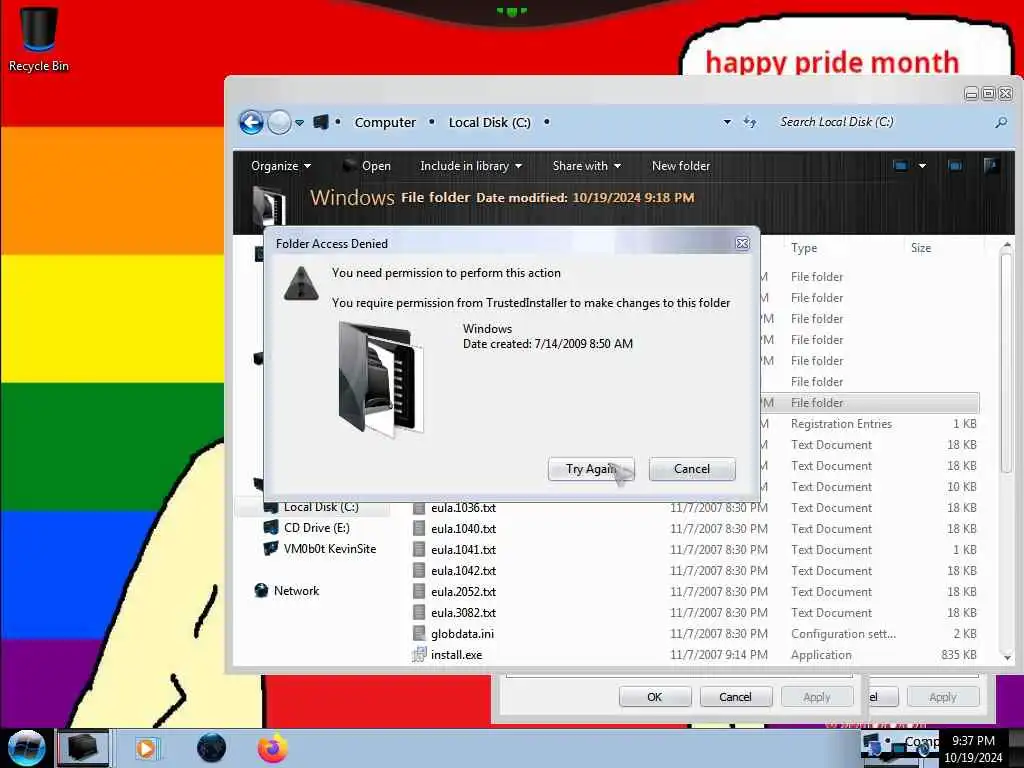This screenshot has width=1024, height=768.
Task: Click the eula.1040.txt file icon
Action: point(419,528)
